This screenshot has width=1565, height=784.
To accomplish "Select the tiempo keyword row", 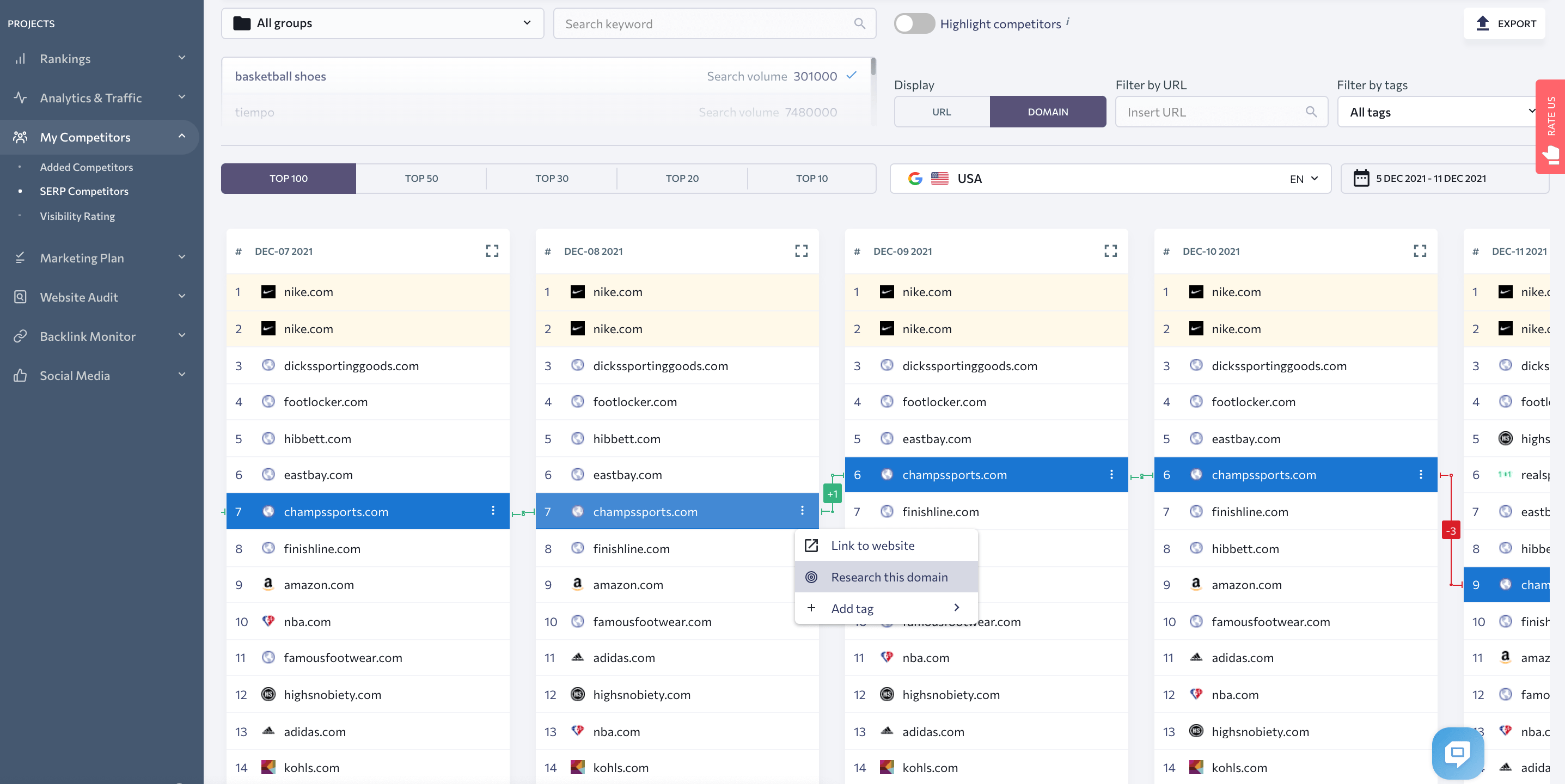I will point(546,112).
